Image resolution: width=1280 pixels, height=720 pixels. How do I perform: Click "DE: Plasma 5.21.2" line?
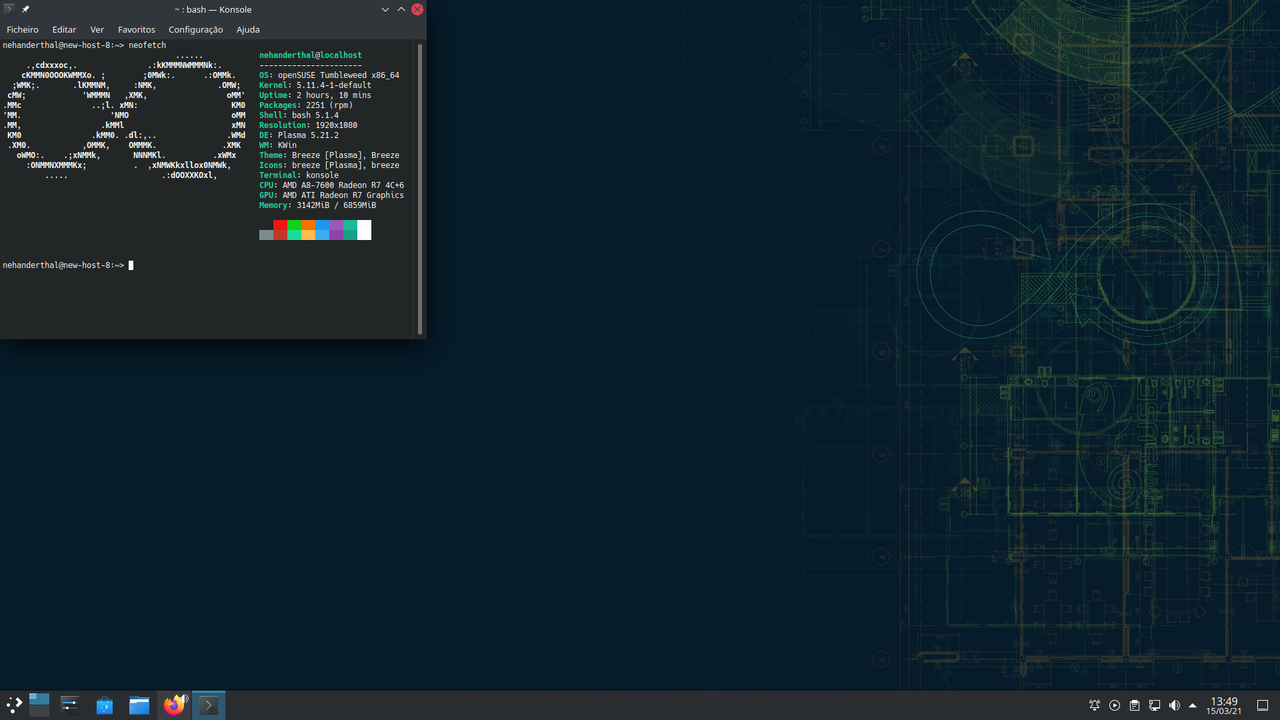(299, 135)
